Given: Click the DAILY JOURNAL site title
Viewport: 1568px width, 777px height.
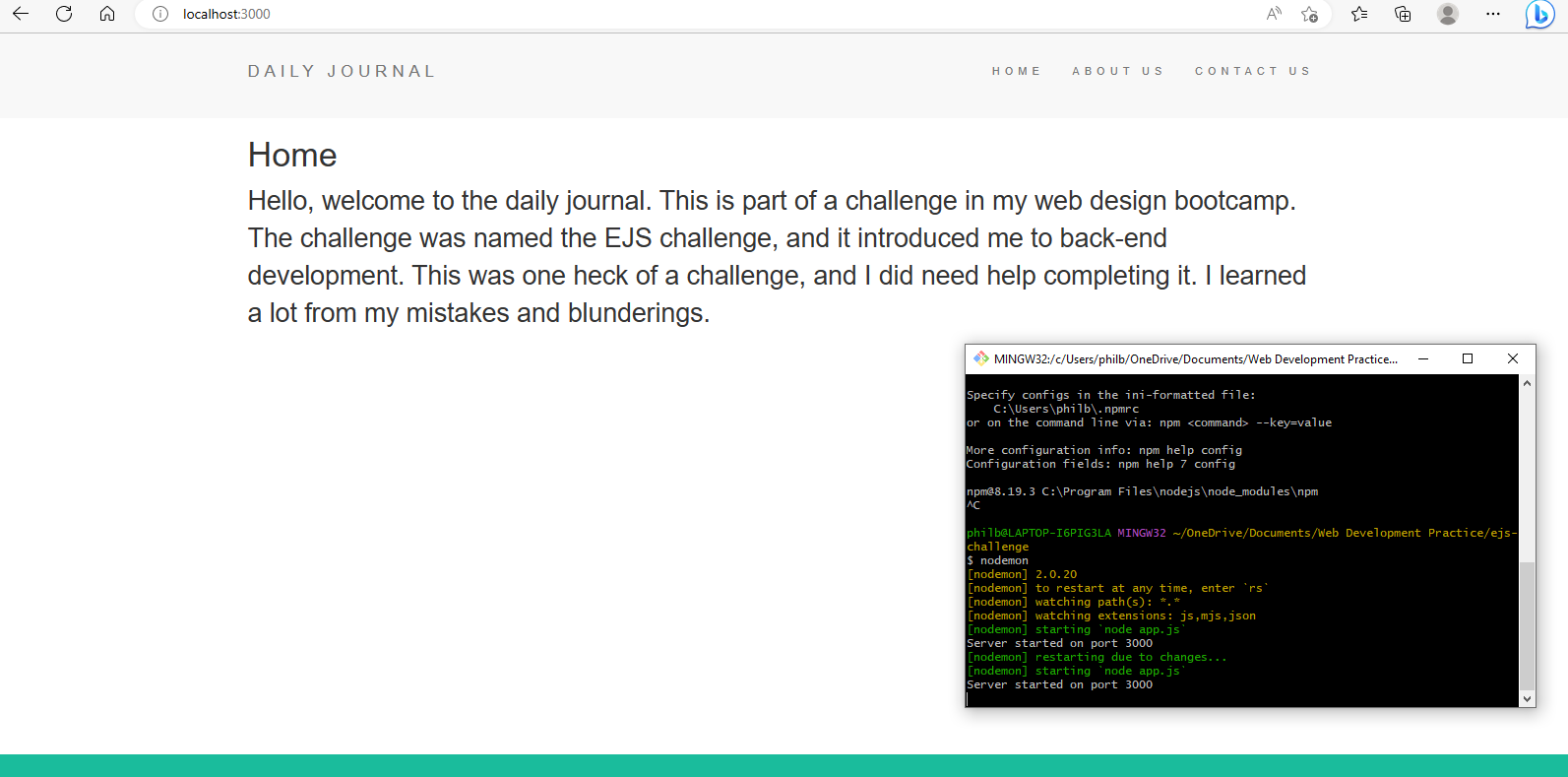Looking at the screenshot, I should click(x=341, y=70).
